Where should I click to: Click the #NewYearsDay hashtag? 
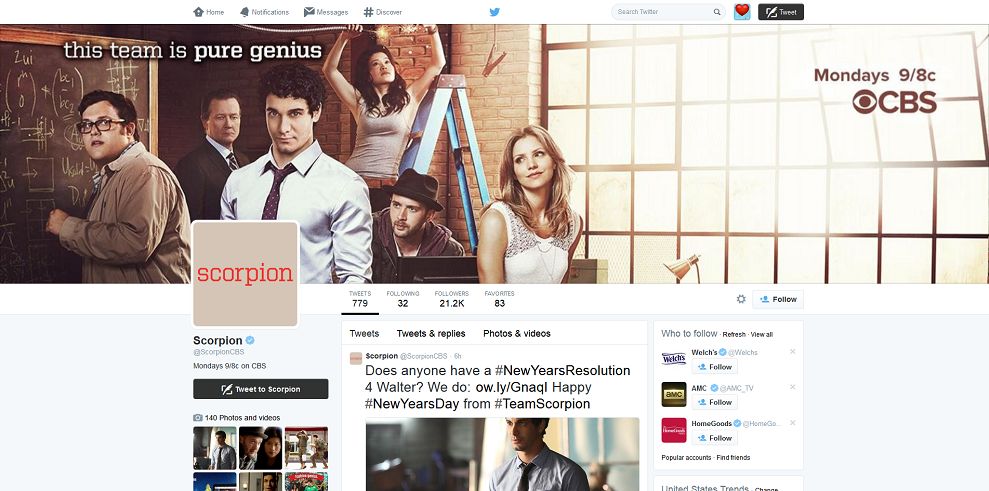pyautogui.click(x=412, y=404)
